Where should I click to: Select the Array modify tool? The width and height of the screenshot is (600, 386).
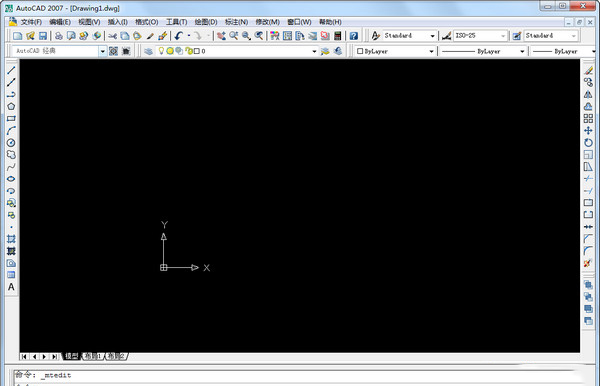(x=589, y=118)
